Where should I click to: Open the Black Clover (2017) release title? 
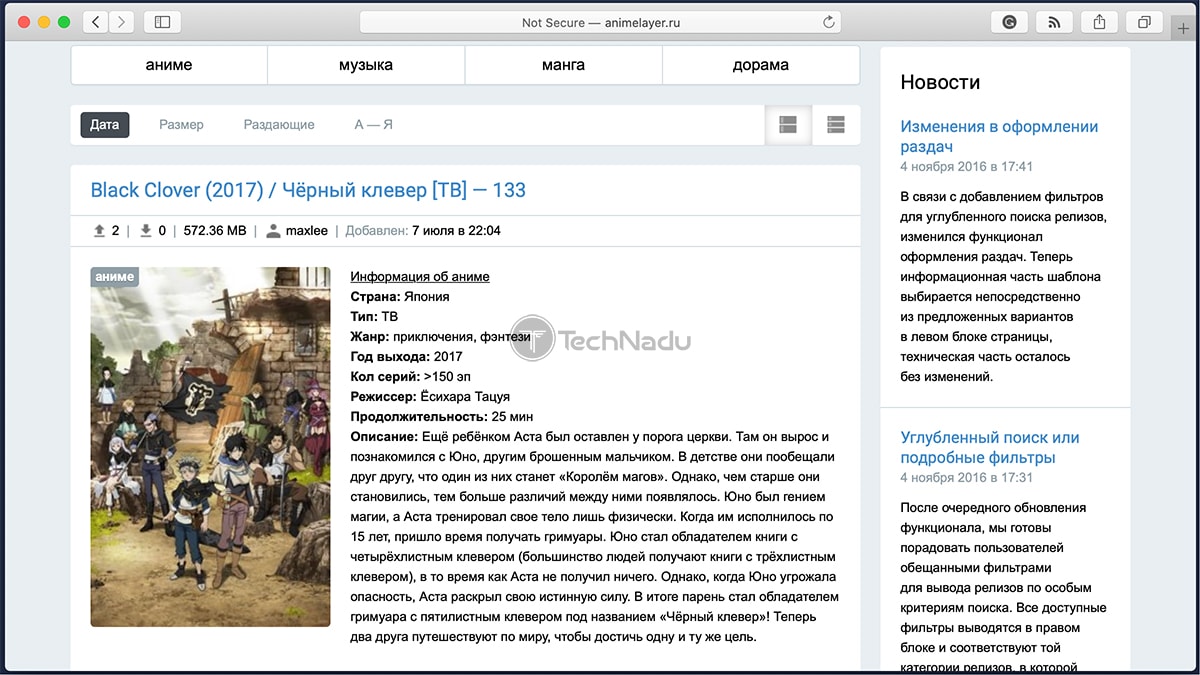pyautogui.click(x=308, y=190)
